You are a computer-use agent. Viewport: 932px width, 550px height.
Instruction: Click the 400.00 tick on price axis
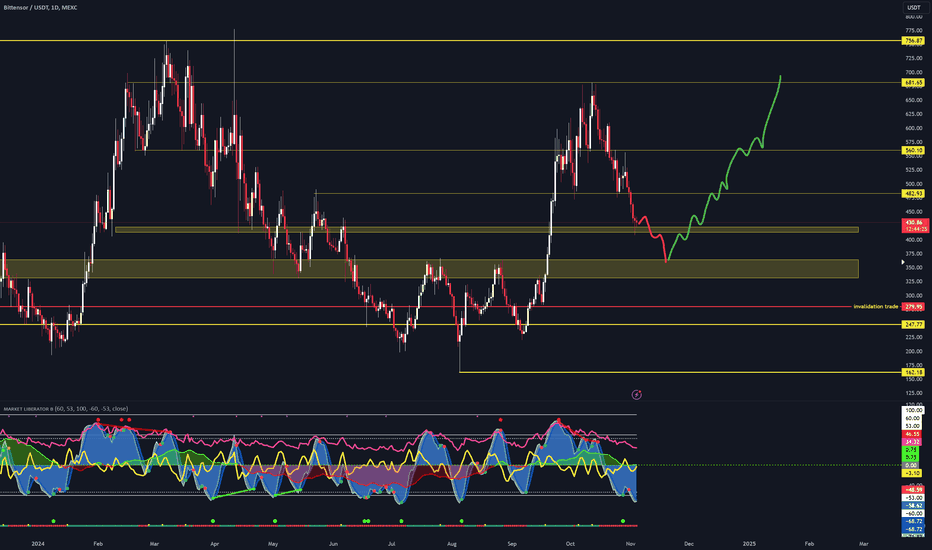tap(914, 240)
